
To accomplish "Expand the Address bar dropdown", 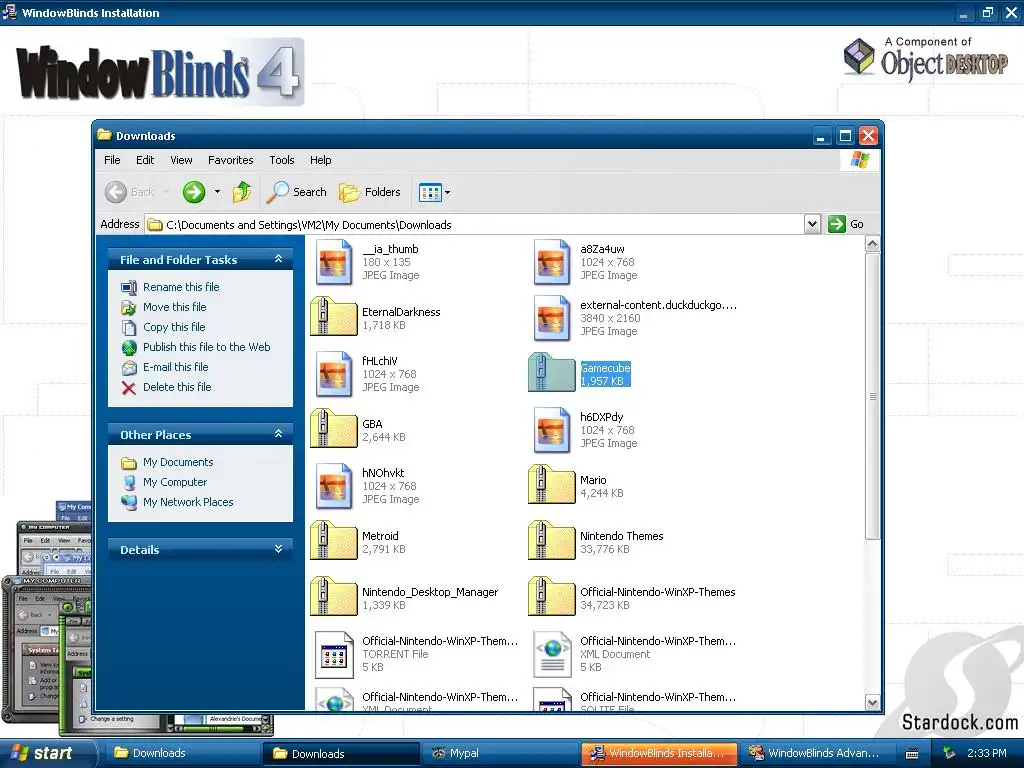I will [812, 224].
